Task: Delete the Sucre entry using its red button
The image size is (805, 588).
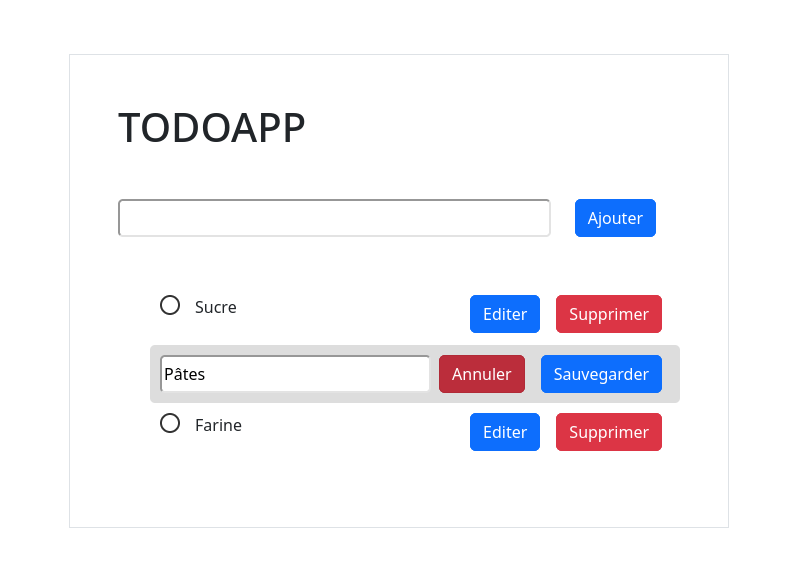Action: point(608,313)
